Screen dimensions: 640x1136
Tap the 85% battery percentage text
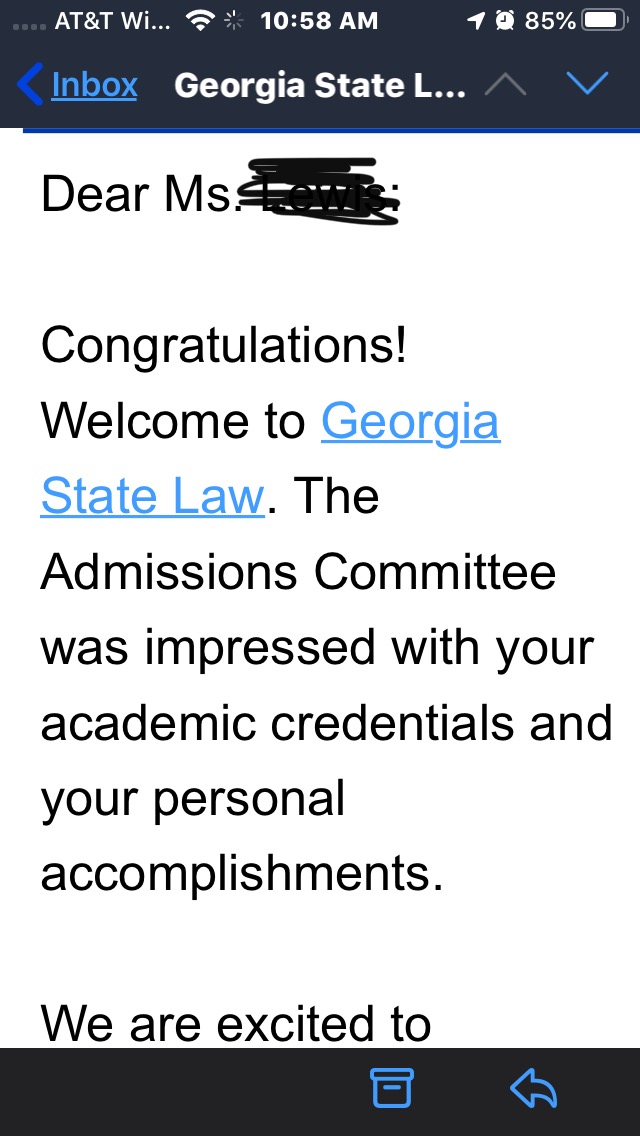pos(550,21)
